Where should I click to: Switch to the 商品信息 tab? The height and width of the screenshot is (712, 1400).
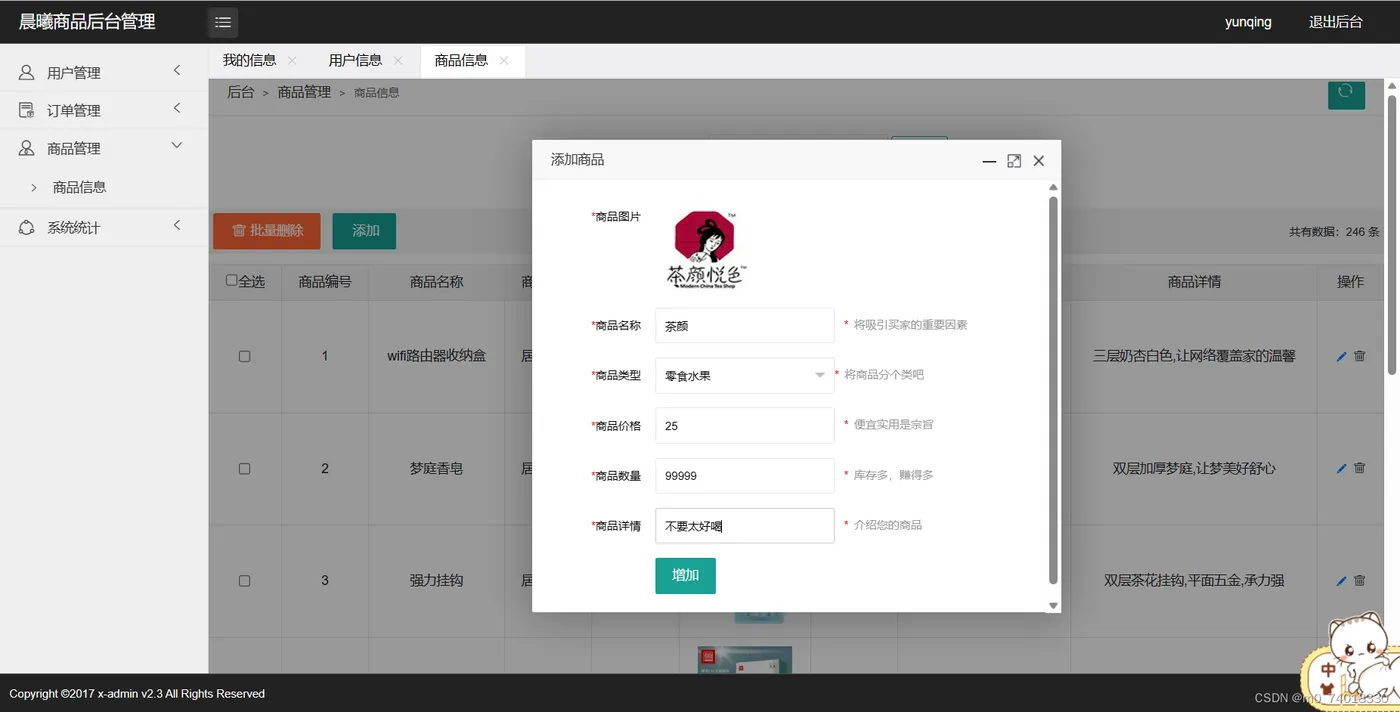pos(461,61)
